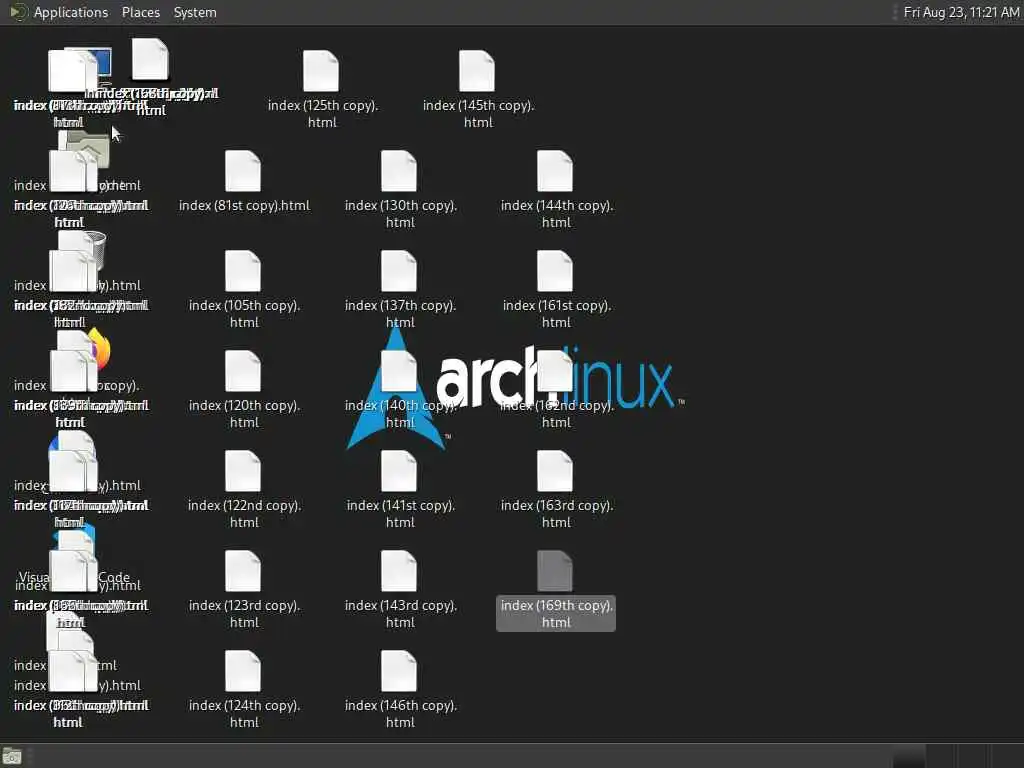The height and width of the screenshot is (768, 1024).
Task: Click the label text index (122nd copy).html
Action: pos(244,513)
